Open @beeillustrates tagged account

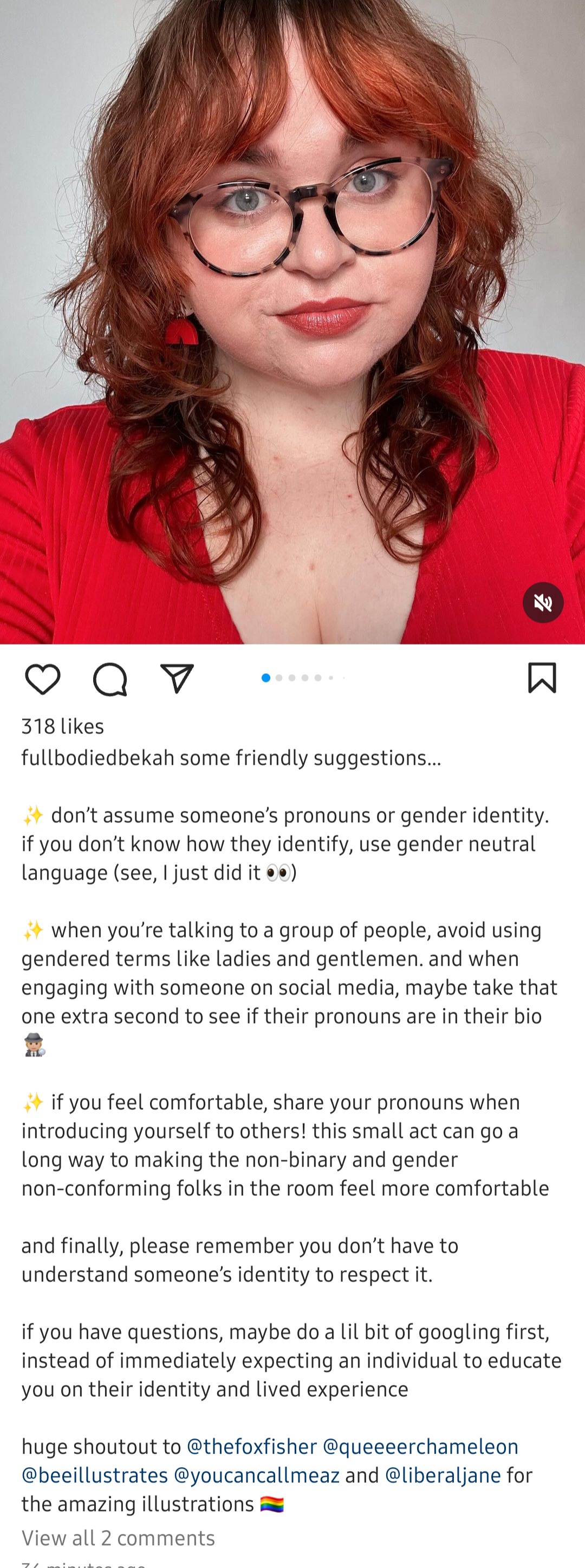tap(95, 1475)
